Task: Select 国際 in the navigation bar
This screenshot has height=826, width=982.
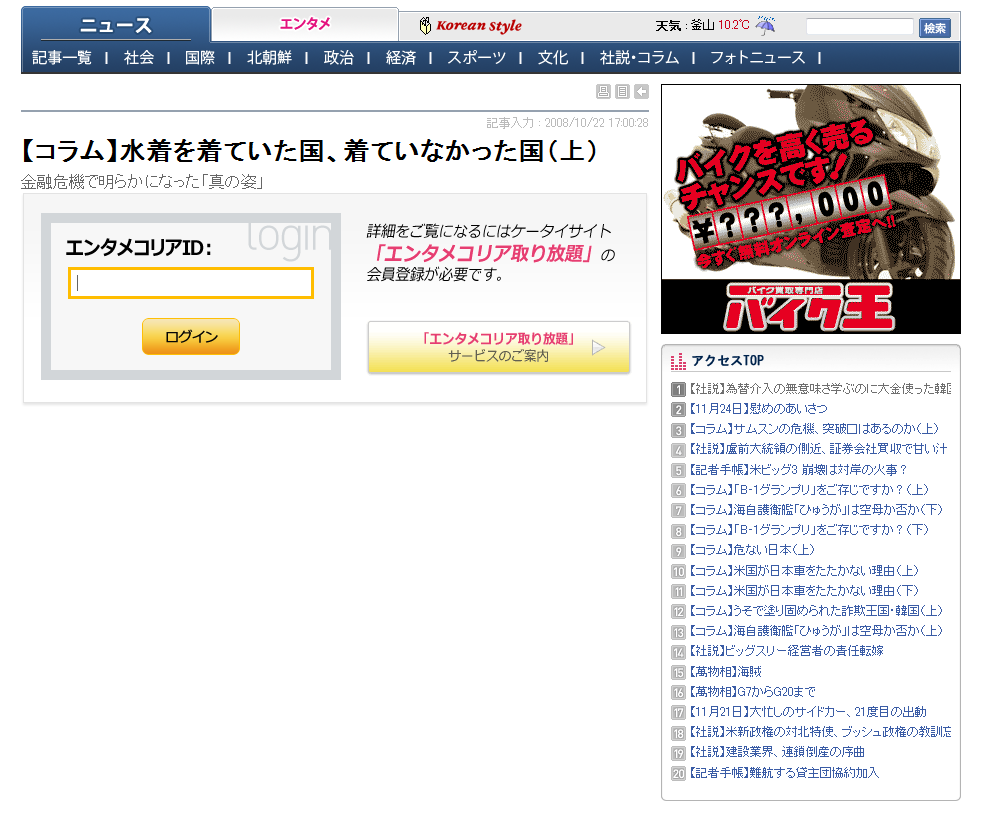Action: click(x=200, y=58)
